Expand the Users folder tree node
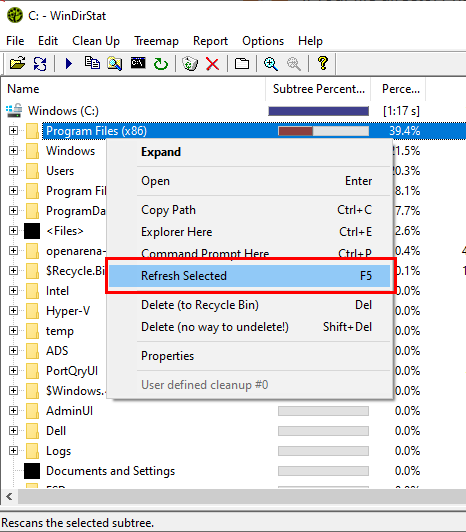 coord(13,171)
